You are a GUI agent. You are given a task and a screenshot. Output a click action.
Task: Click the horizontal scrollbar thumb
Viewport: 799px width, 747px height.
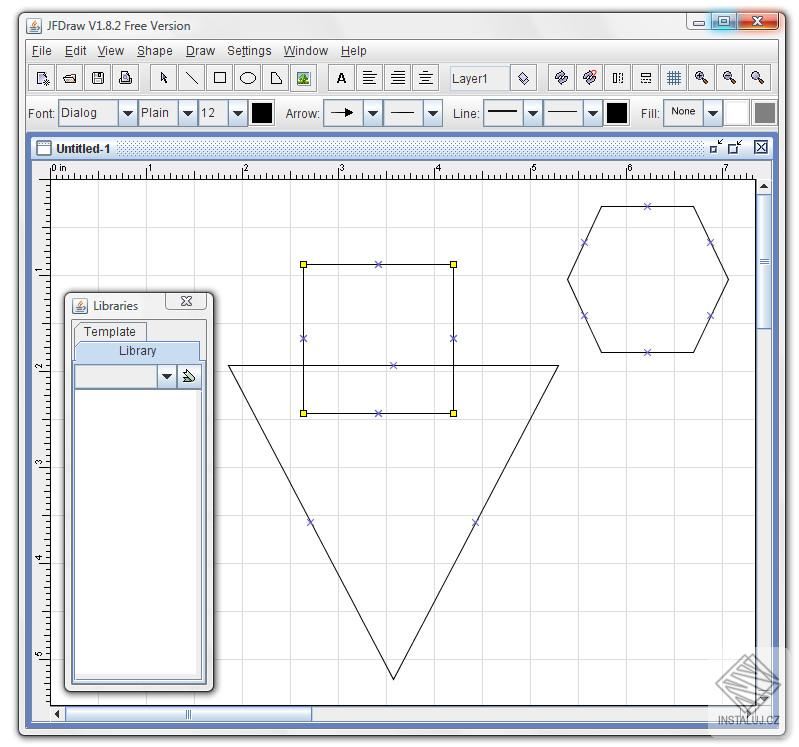(x=188, y=714)
